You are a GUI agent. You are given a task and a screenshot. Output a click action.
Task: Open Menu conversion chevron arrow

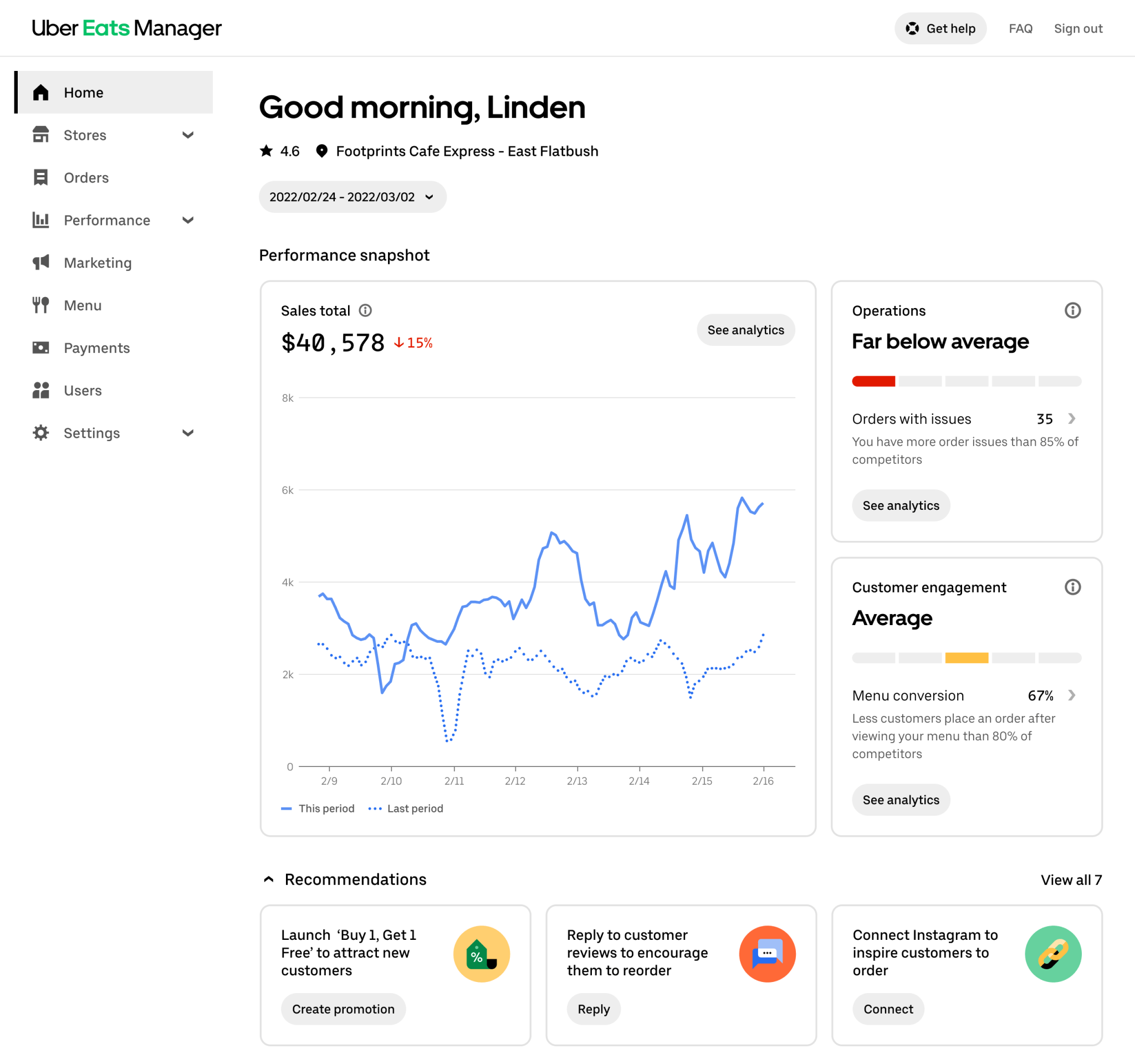click(x=1072, y=696)
